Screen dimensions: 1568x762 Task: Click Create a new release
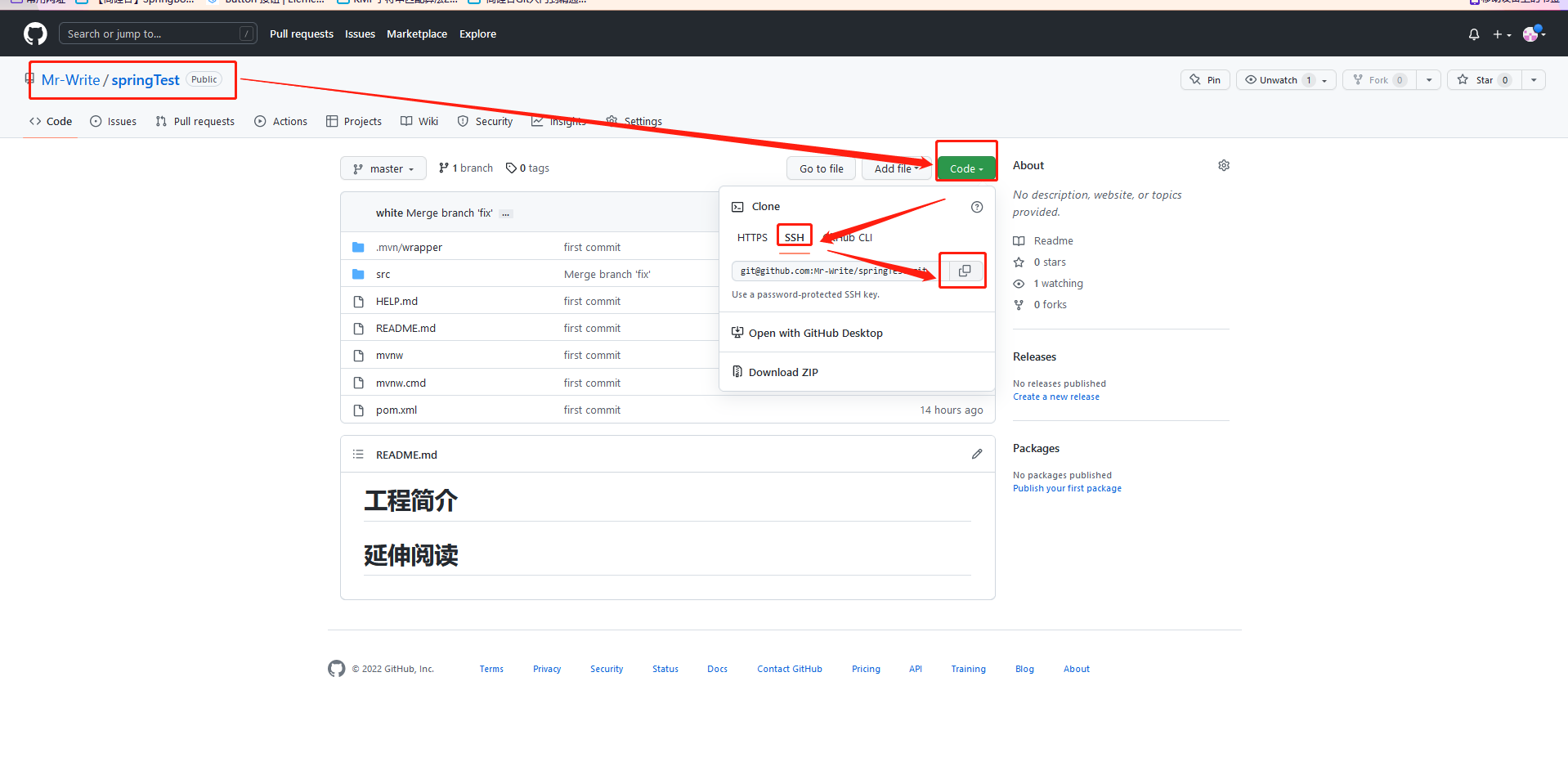pos(1056,397)
